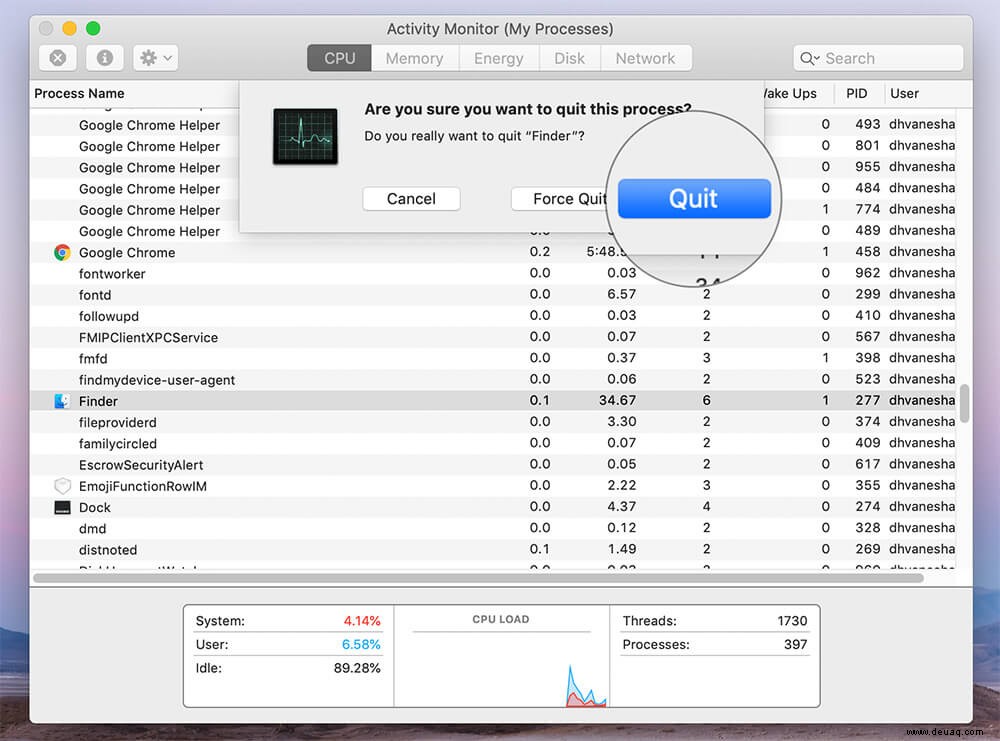Switch to the CPU tab
Viewport: 1000px width, 741px height.
click(339, 58)
